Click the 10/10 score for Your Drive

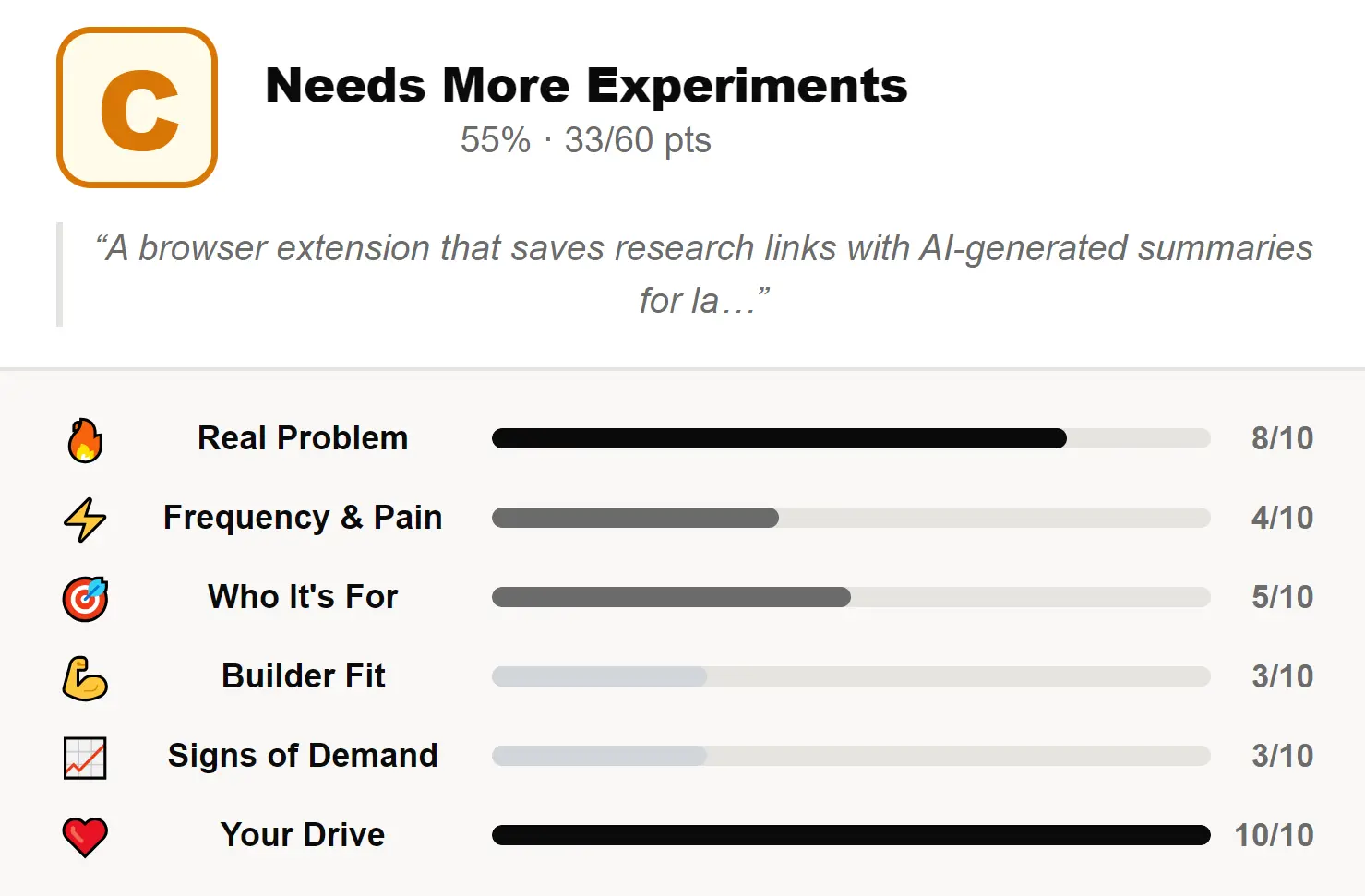tap(1274, 835)
